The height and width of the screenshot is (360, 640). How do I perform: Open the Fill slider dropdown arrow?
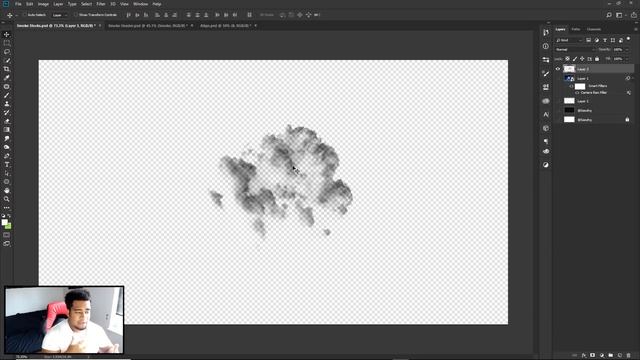[x=627, y=59]
